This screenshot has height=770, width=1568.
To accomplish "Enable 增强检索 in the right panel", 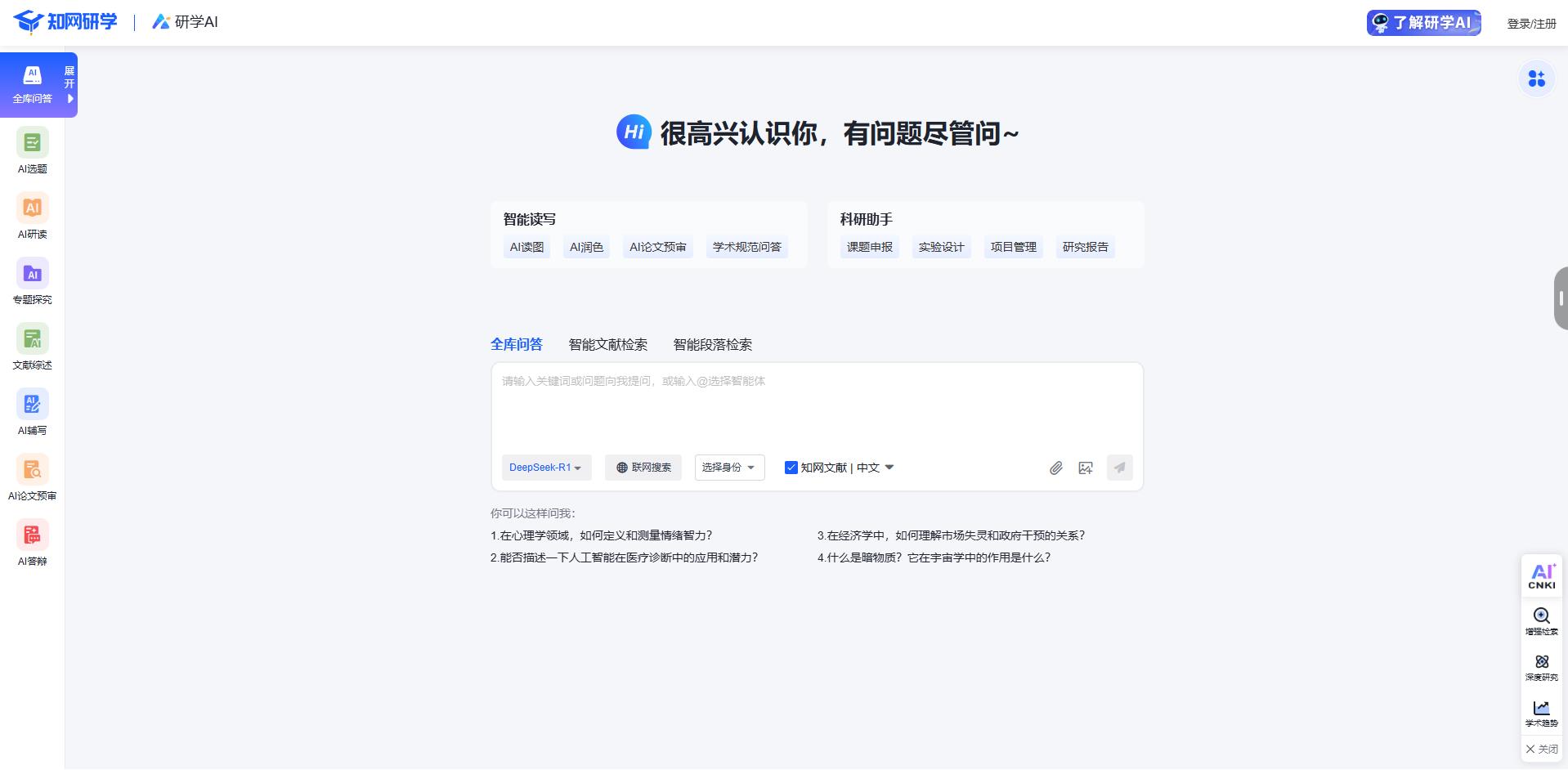I will pos(1541,622).
